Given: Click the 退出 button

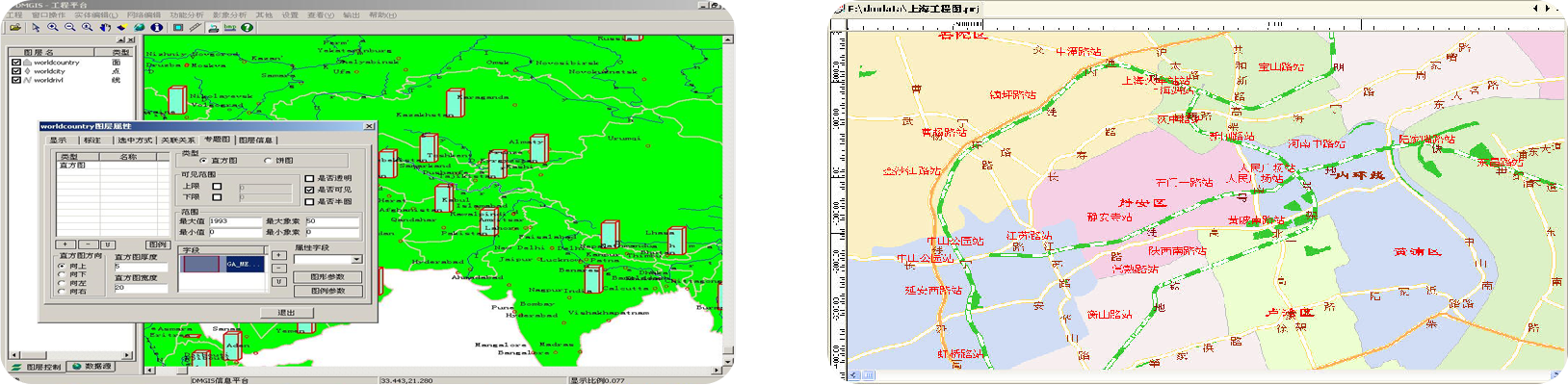Looking at the screenshot, I should (x=287, y=313).
